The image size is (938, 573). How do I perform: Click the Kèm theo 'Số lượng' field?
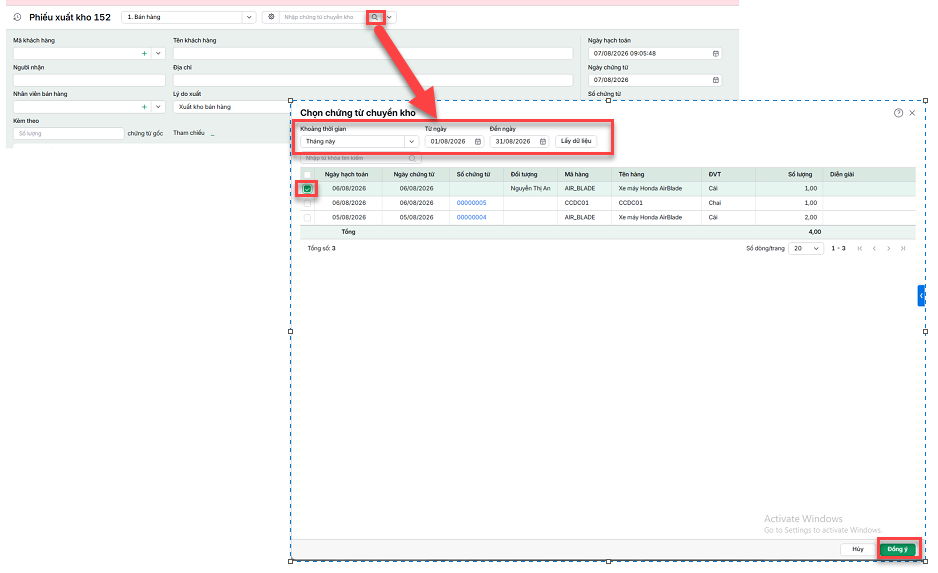(x=68, y=133)
